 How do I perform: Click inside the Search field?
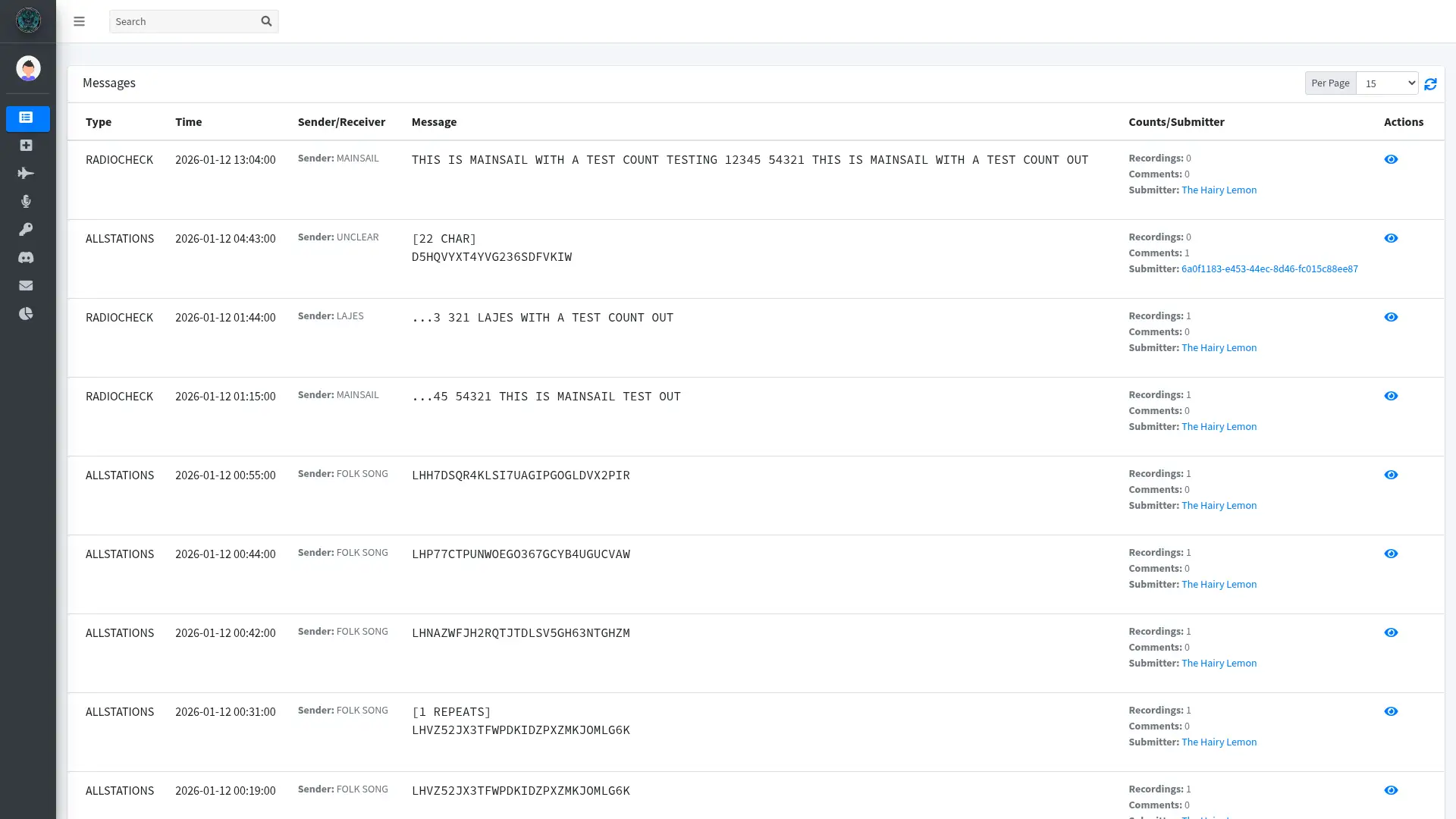182,21
